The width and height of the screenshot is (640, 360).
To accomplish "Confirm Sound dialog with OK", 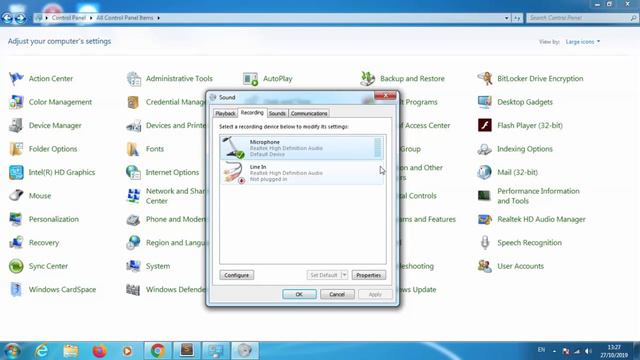I will (x=299, y=294).
